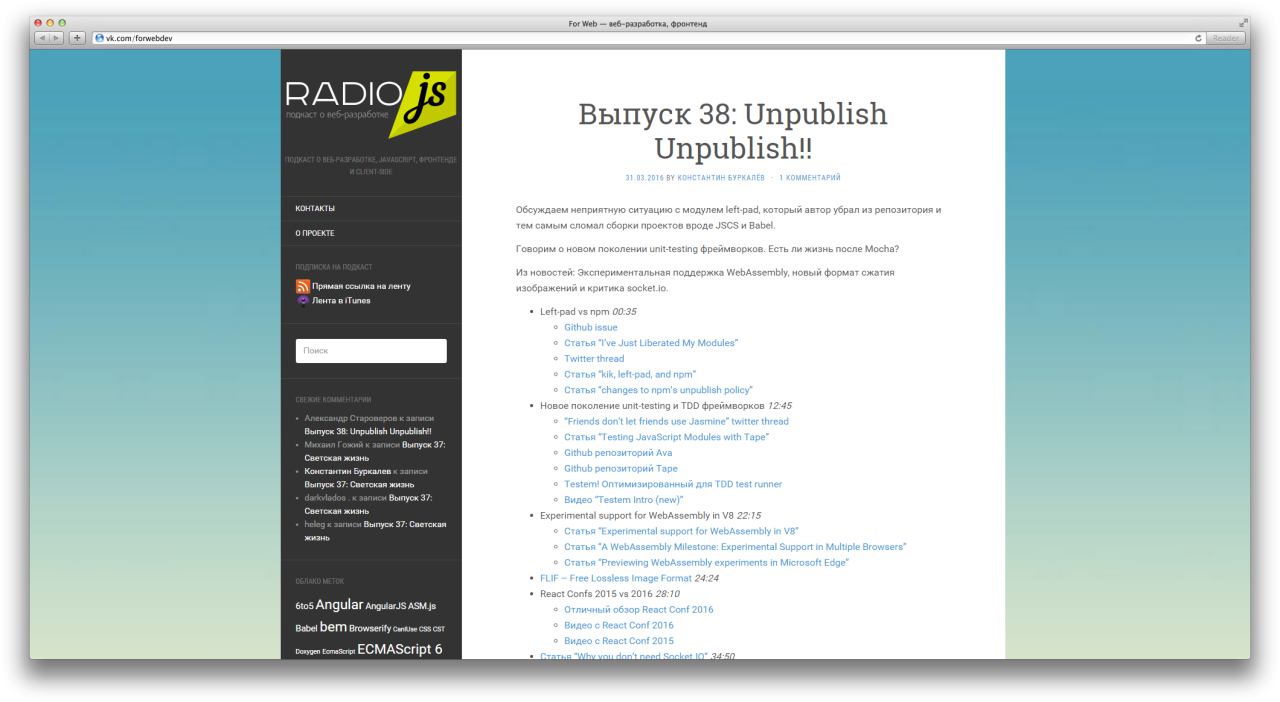Viewport: 1280px width, 702px height.
Task: Enter full screen via corner arrows icon
Action: [1244, 23]
